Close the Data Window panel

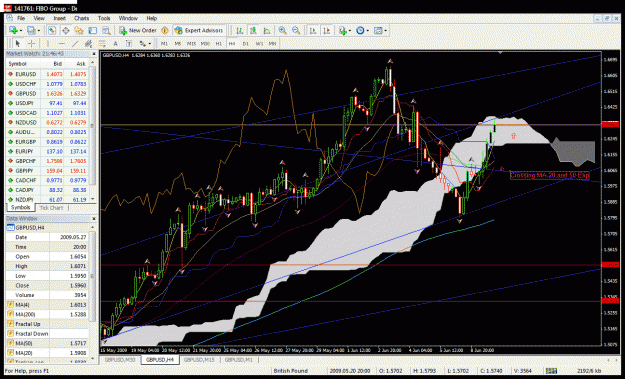(94, 219)
